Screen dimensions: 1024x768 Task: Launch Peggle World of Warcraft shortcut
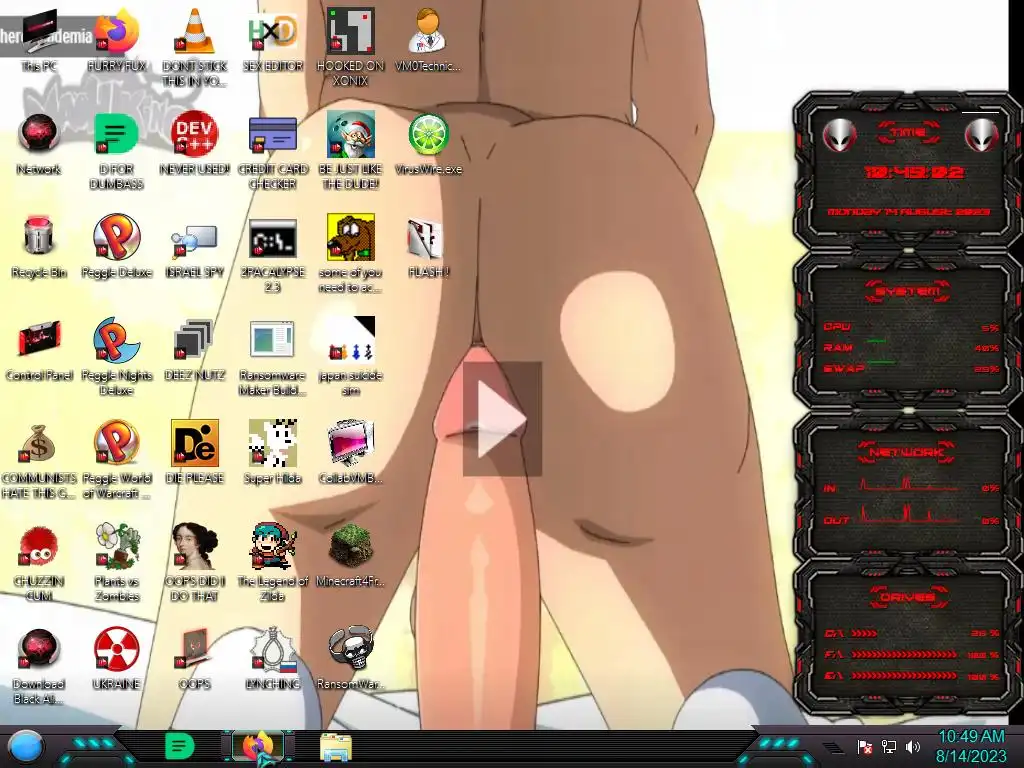[x=117, y=461]
